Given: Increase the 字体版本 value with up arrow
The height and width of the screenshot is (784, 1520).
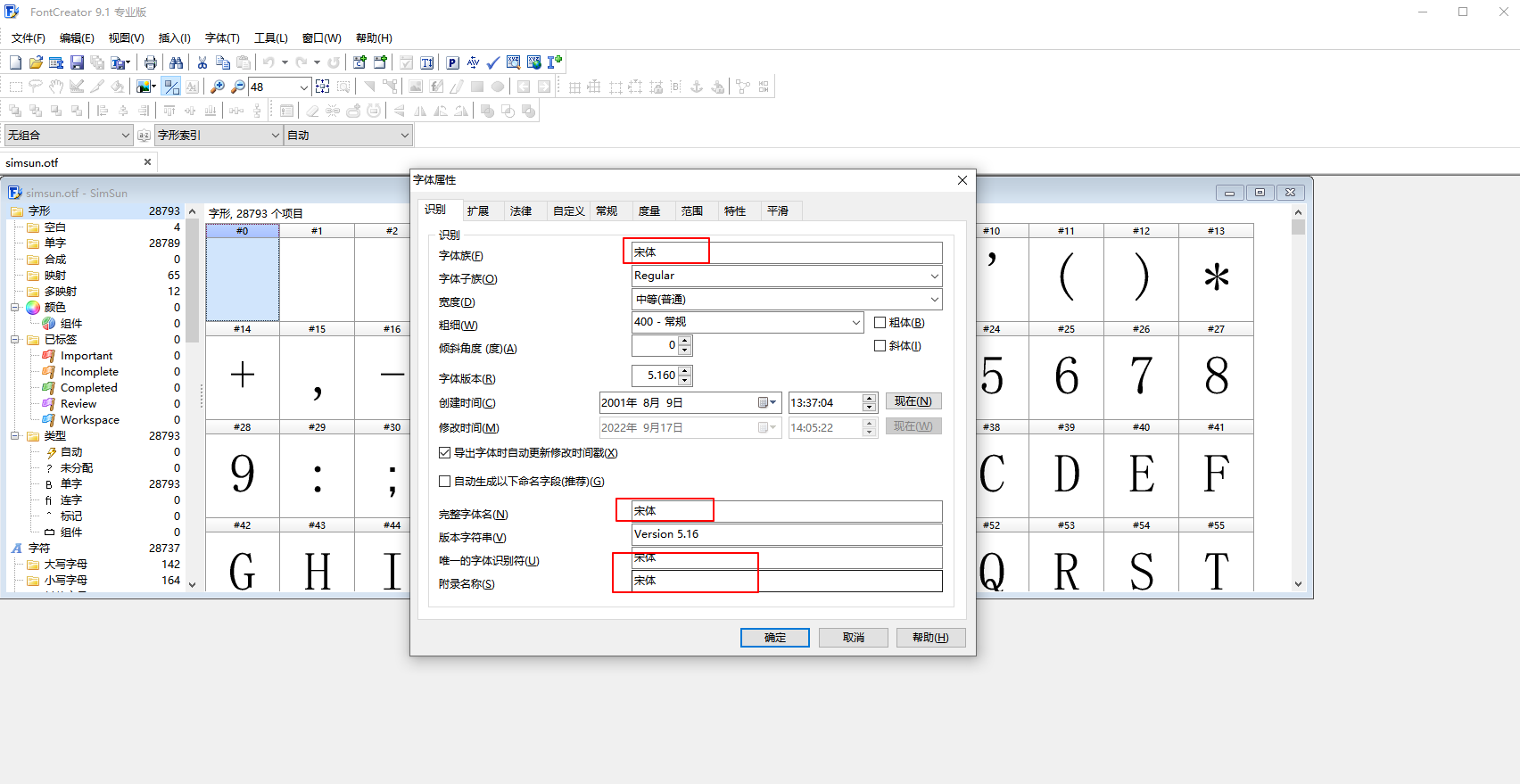Looking at the screenshot, I should click(x=685, y=371).
